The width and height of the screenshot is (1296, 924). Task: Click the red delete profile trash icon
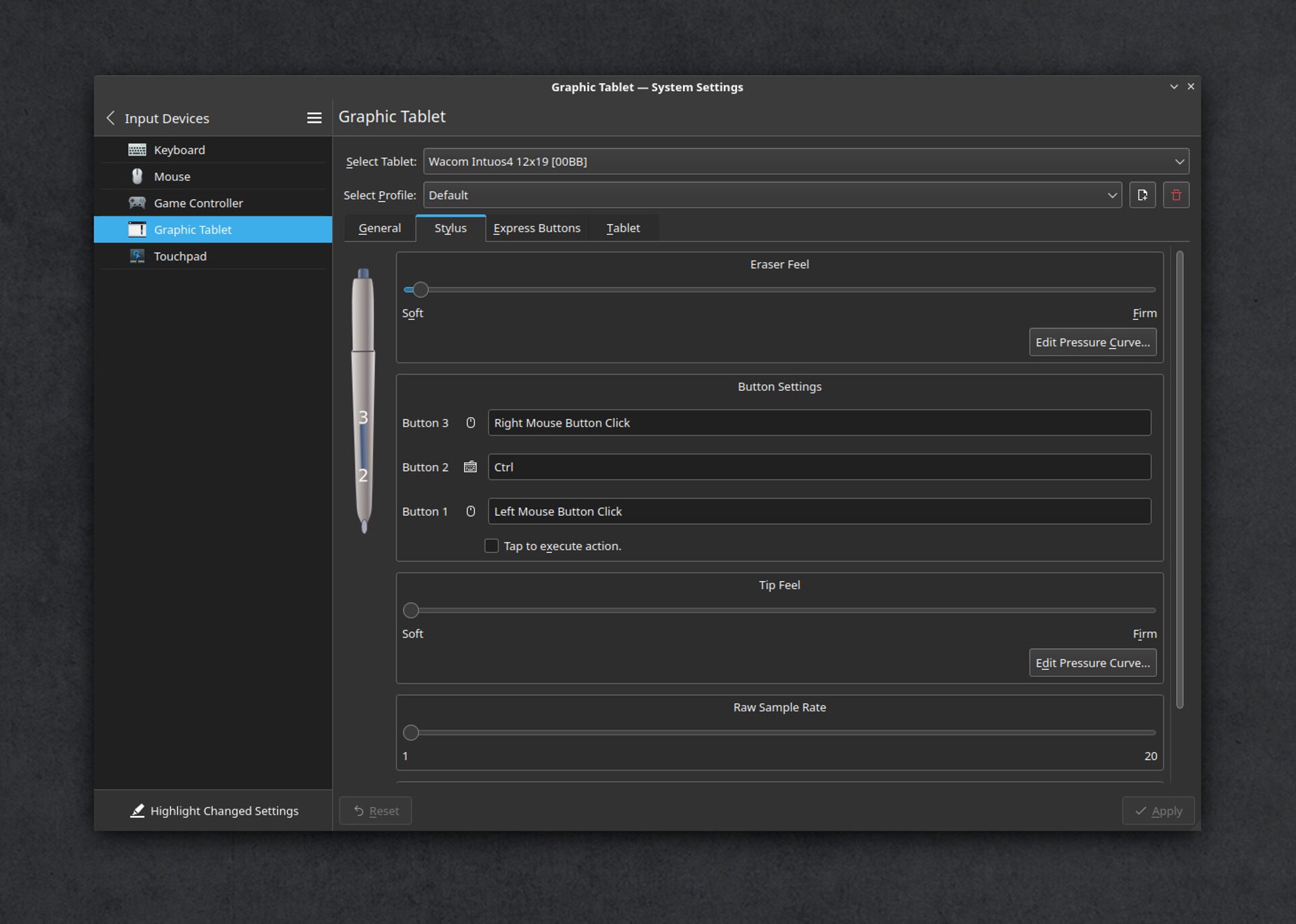pos(1176,195)
